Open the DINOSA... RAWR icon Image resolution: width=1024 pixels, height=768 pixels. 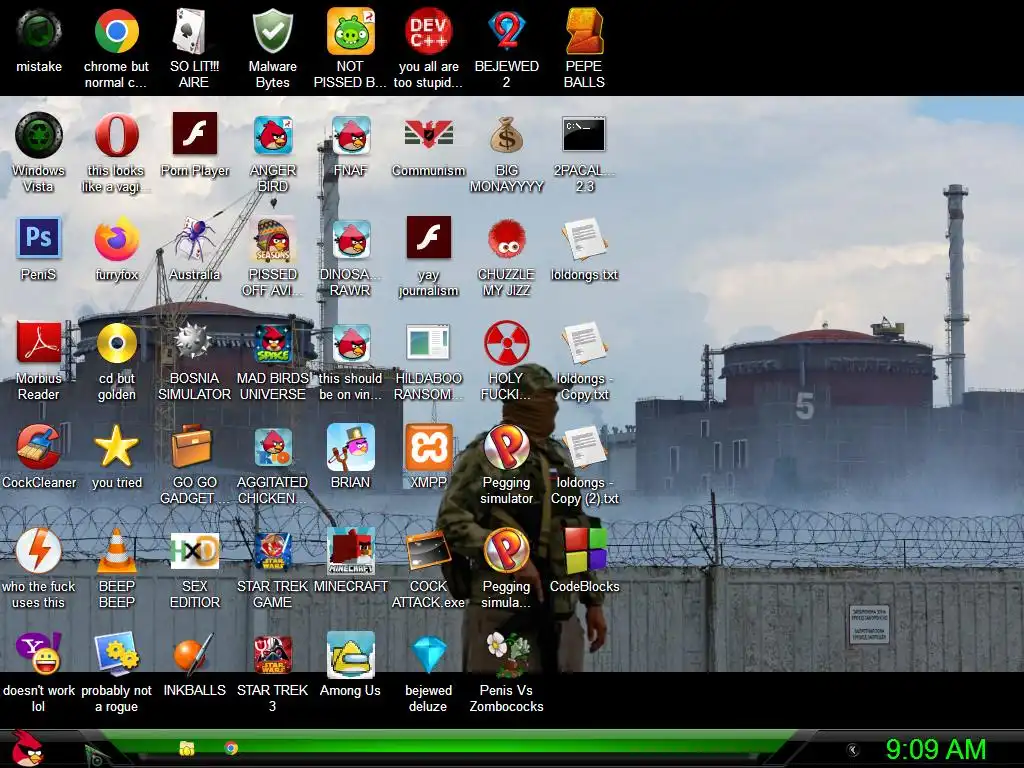[x=350, y=239]
